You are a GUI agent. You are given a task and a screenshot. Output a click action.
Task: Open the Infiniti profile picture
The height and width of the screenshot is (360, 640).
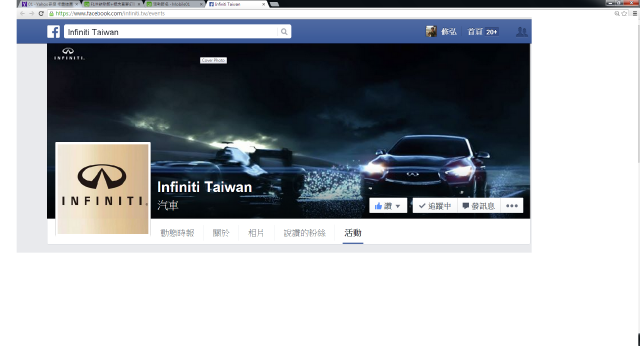click(103, 189)
